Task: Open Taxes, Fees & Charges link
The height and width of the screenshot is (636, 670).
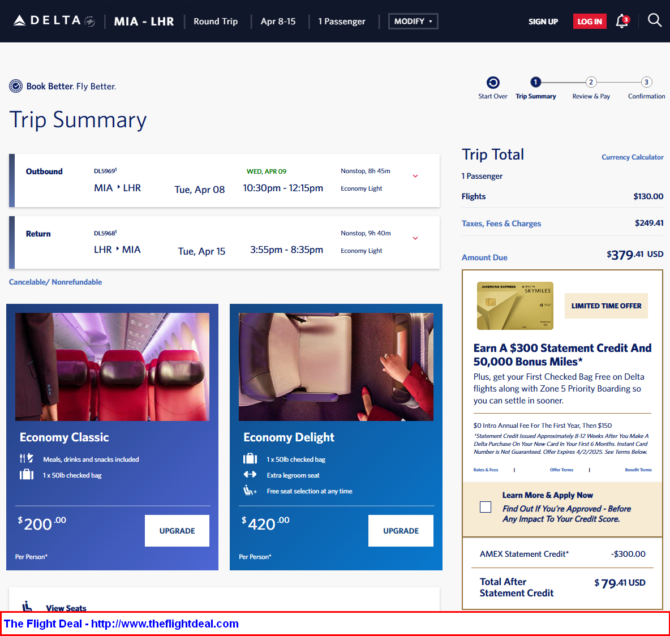Action: 501,223
